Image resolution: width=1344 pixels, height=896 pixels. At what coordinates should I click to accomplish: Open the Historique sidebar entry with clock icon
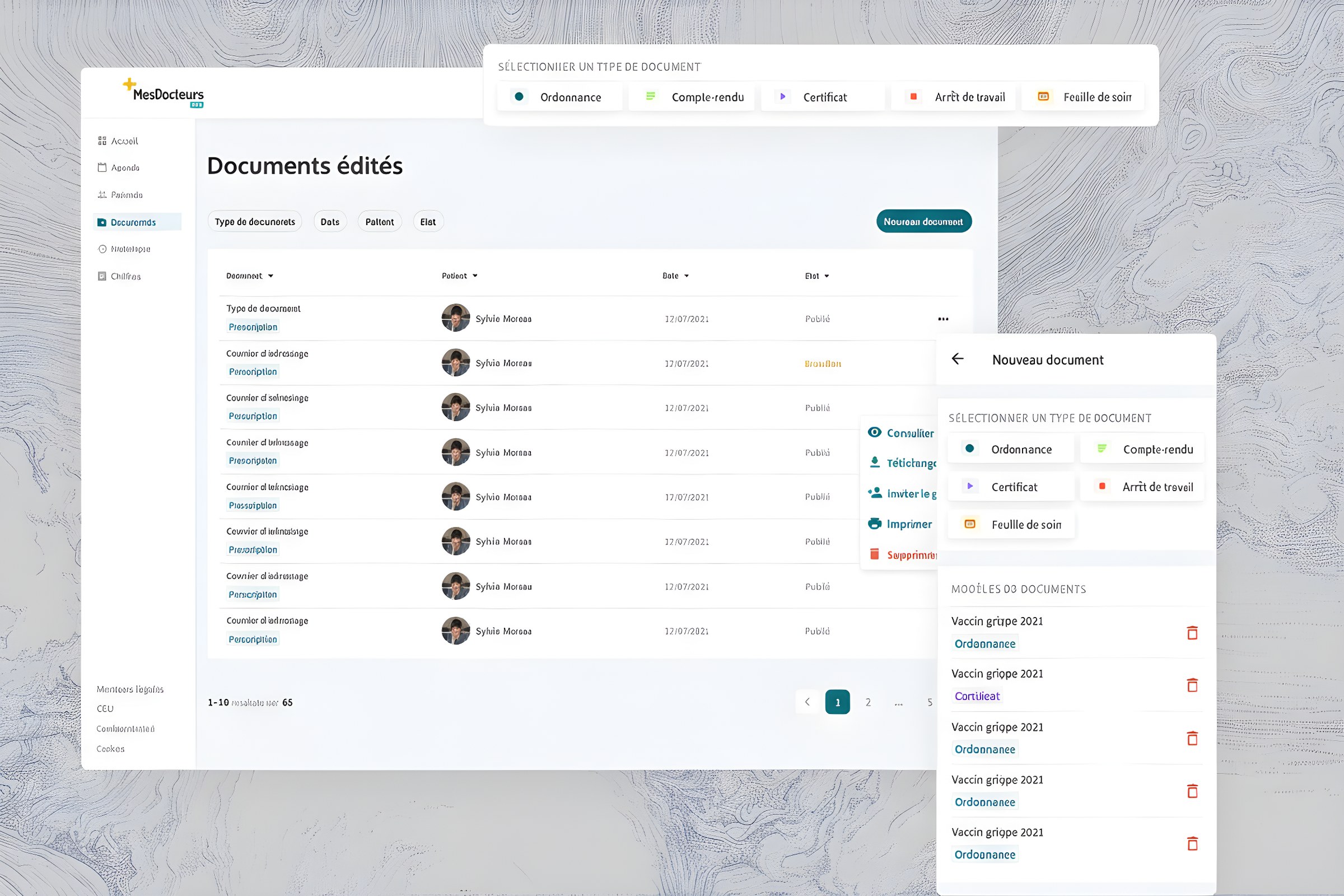pyautogui.click(x=124, y=249)
